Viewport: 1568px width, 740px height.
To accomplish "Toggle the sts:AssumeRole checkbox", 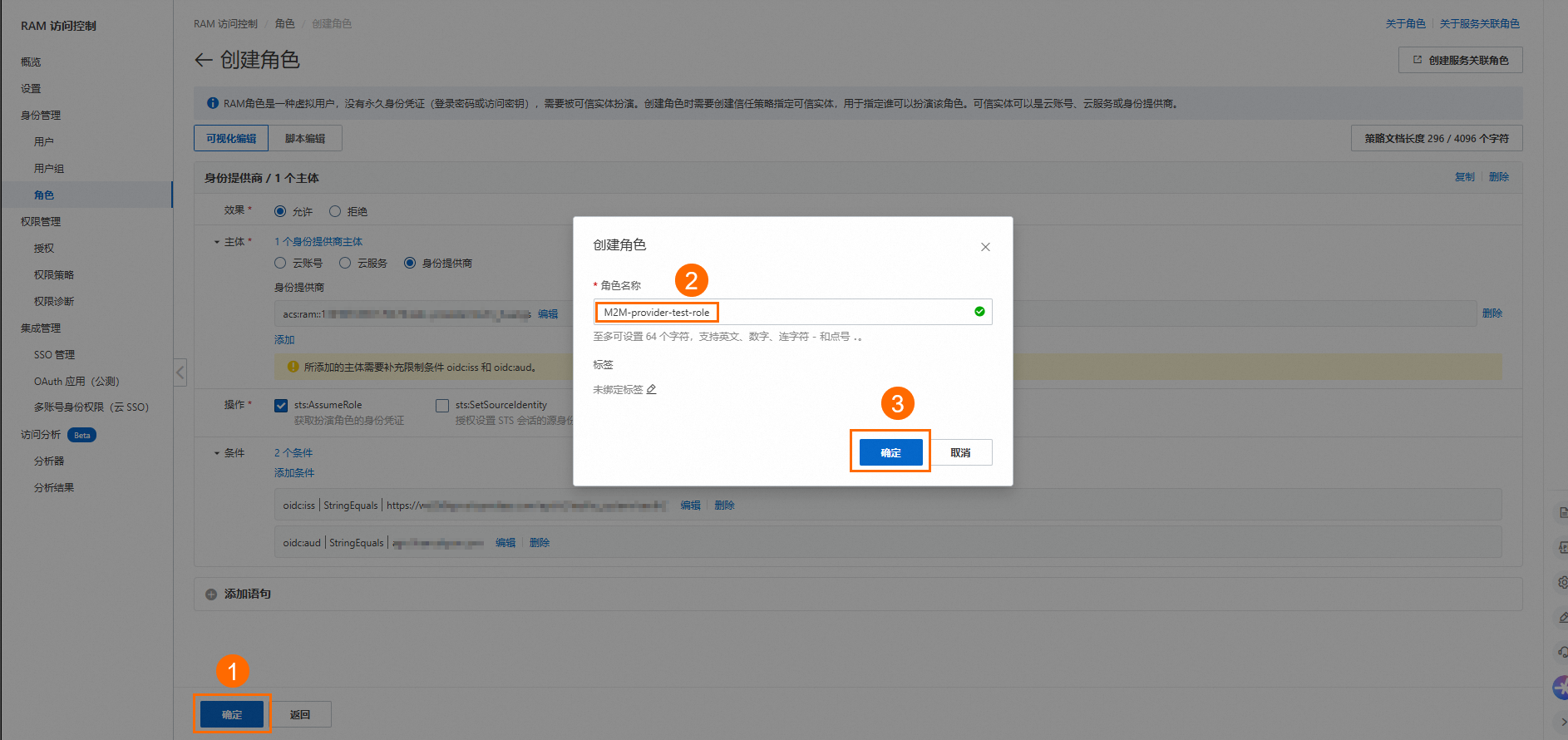I will 281,406.
